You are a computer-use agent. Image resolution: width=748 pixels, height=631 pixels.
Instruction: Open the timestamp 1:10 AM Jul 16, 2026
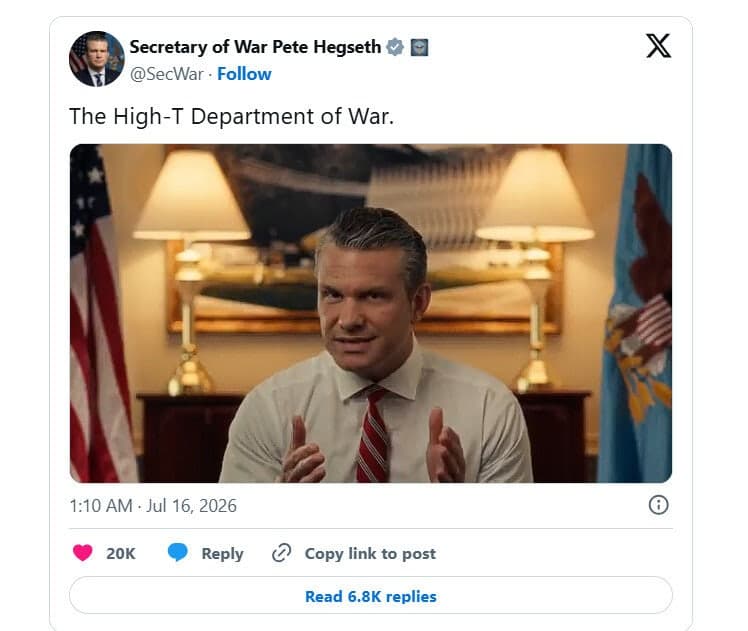[153, 506]
